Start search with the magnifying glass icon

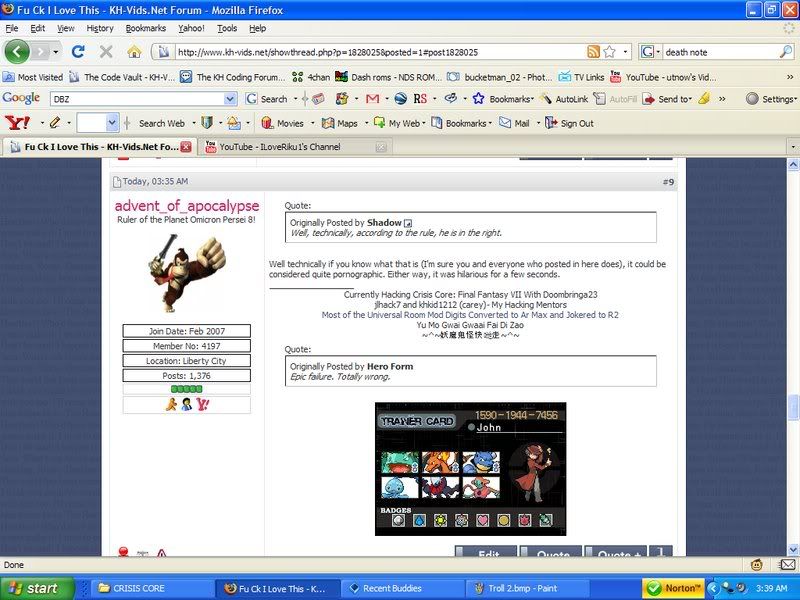[786, 52]
